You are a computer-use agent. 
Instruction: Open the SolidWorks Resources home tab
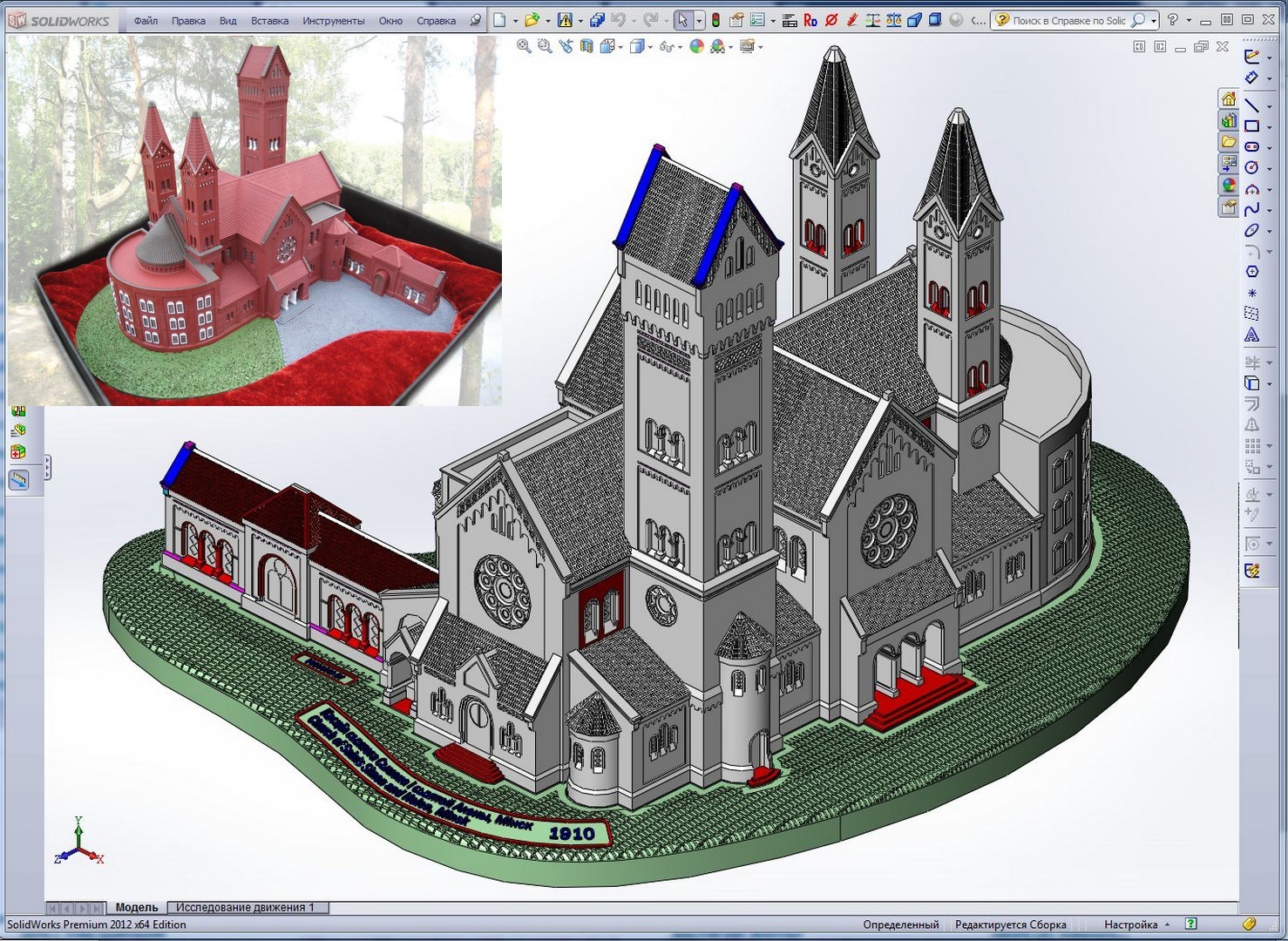[1228, 98]
